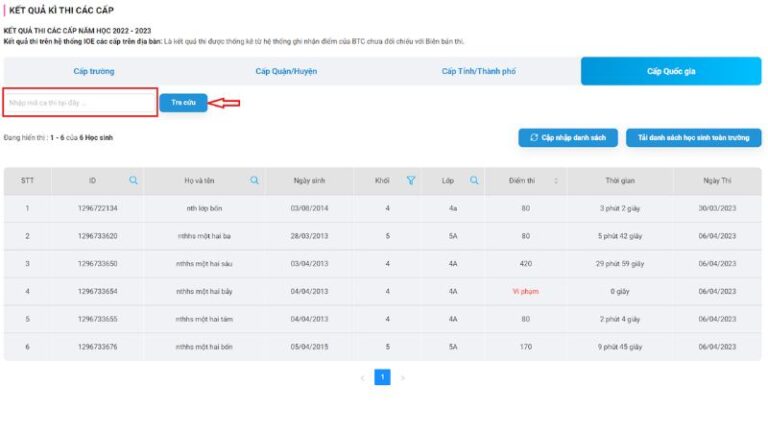Open the Khối column filter funnel
The height and width of the screenshot is (432, 768).
click(x=410, y=181)
